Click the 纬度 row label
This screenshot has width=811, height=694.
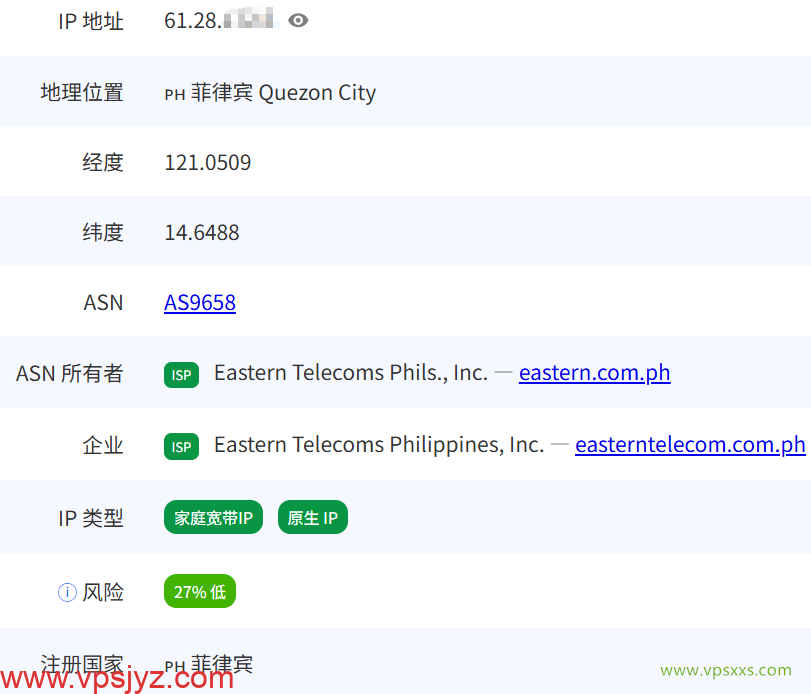pos(103,232)
